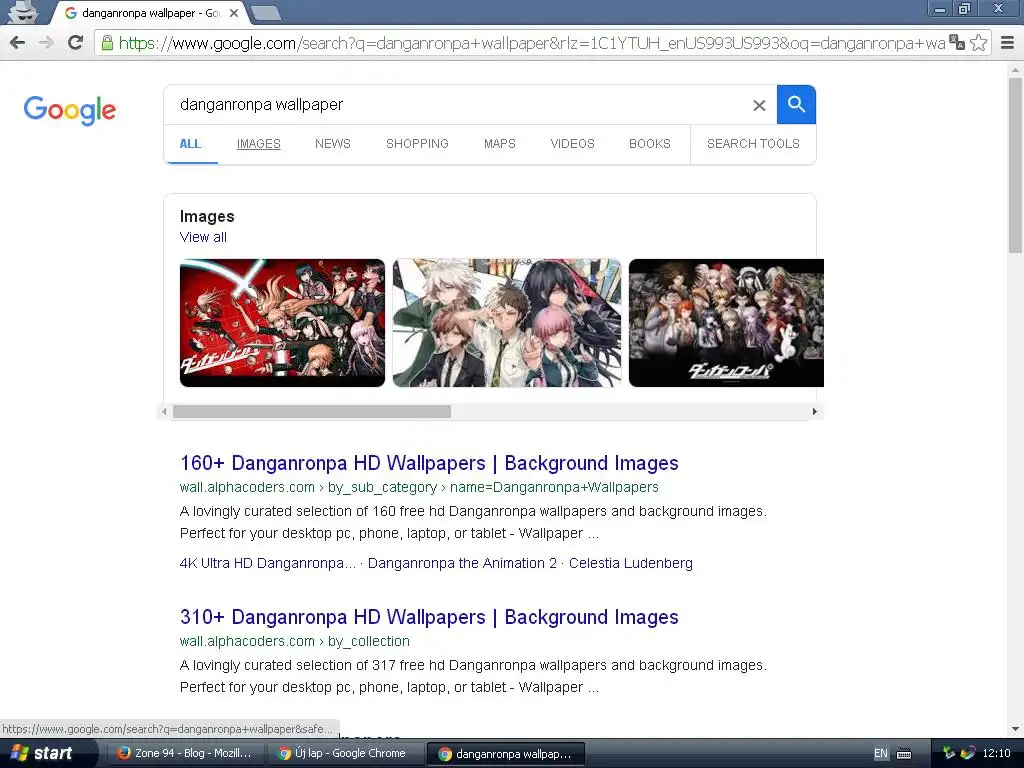The height and width of the screenshot is (768, 1024).
Task: Open the 160+ Danganronpa HD Wallpapers result
Action: coord(429,463)
